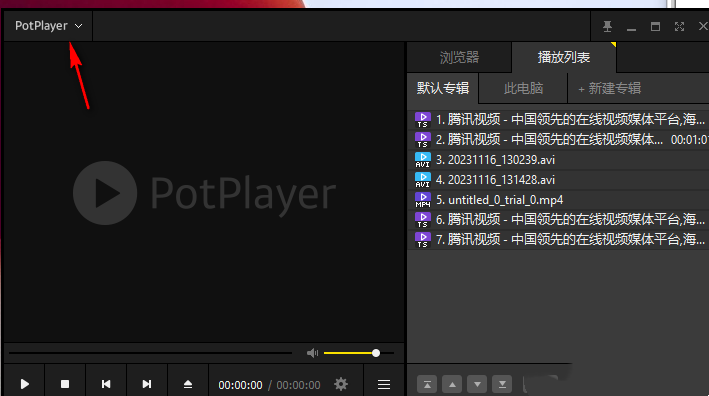Mute audio with the speaker icon

312,353
